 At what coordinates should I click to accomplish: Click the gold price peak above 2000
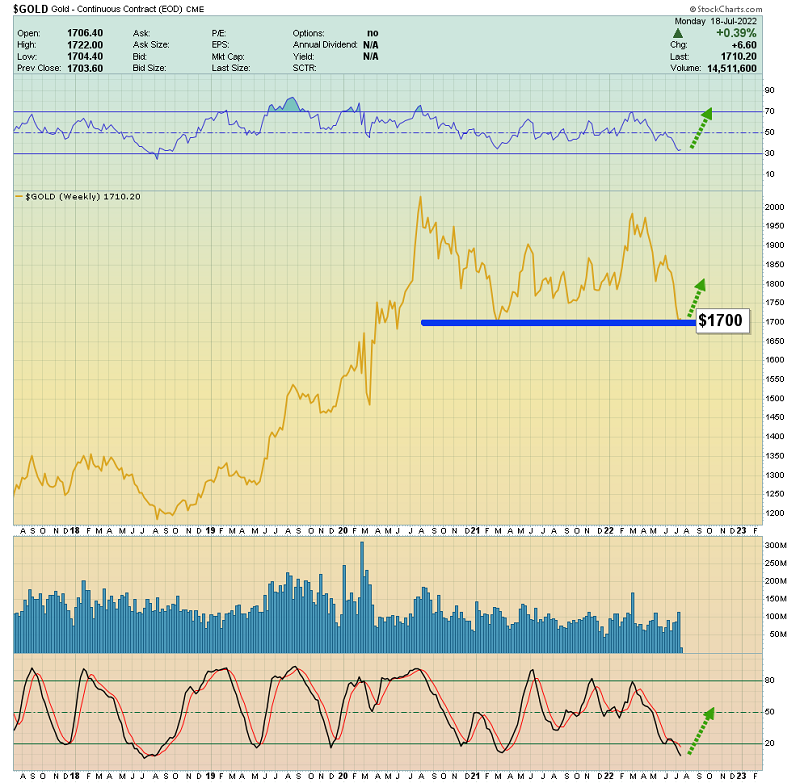pos(420,198)
